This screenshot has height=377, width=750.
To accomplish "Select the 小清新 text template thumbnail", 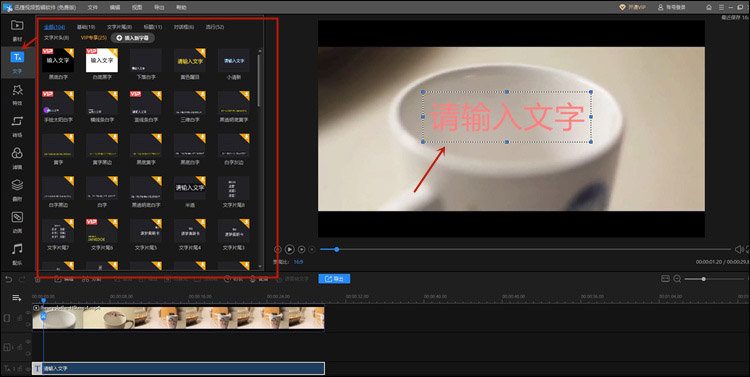I will tap(234, 60).
